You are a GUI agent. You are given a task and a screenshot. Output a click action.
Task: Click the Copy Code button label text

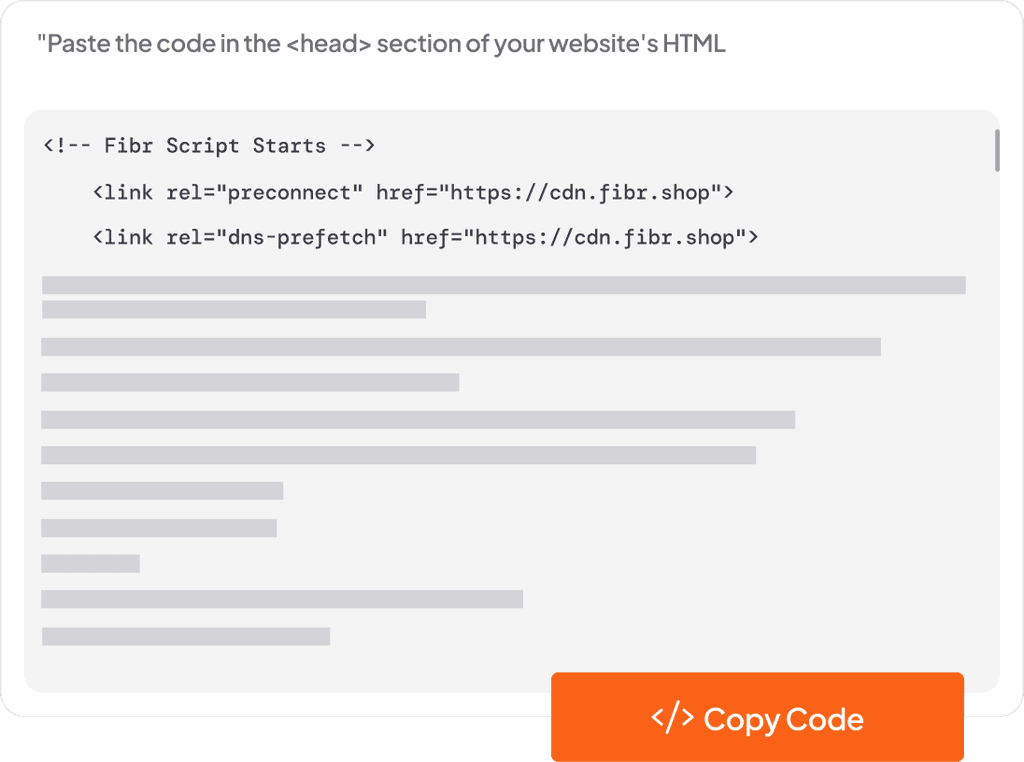point(785,718)
